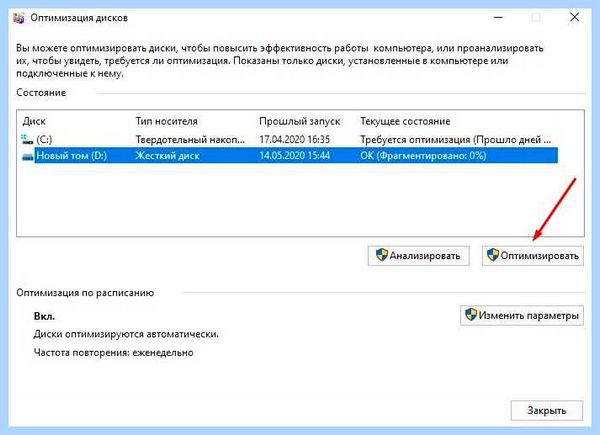Sort by the Диск column header
600x435 pixels.
point(34,121)
